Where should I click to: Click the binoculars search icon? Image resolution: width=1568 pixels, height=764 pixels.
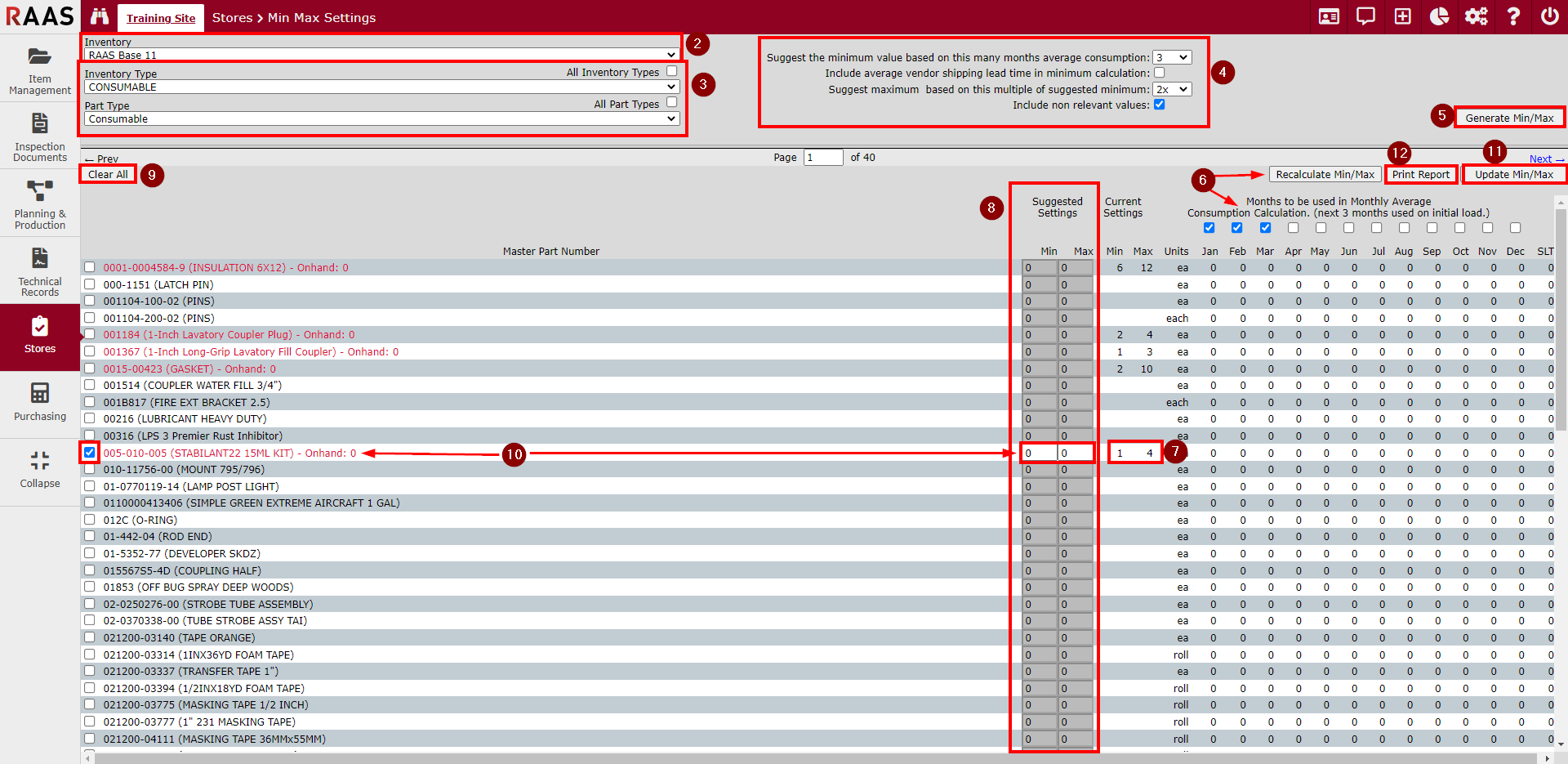[100, 17]
